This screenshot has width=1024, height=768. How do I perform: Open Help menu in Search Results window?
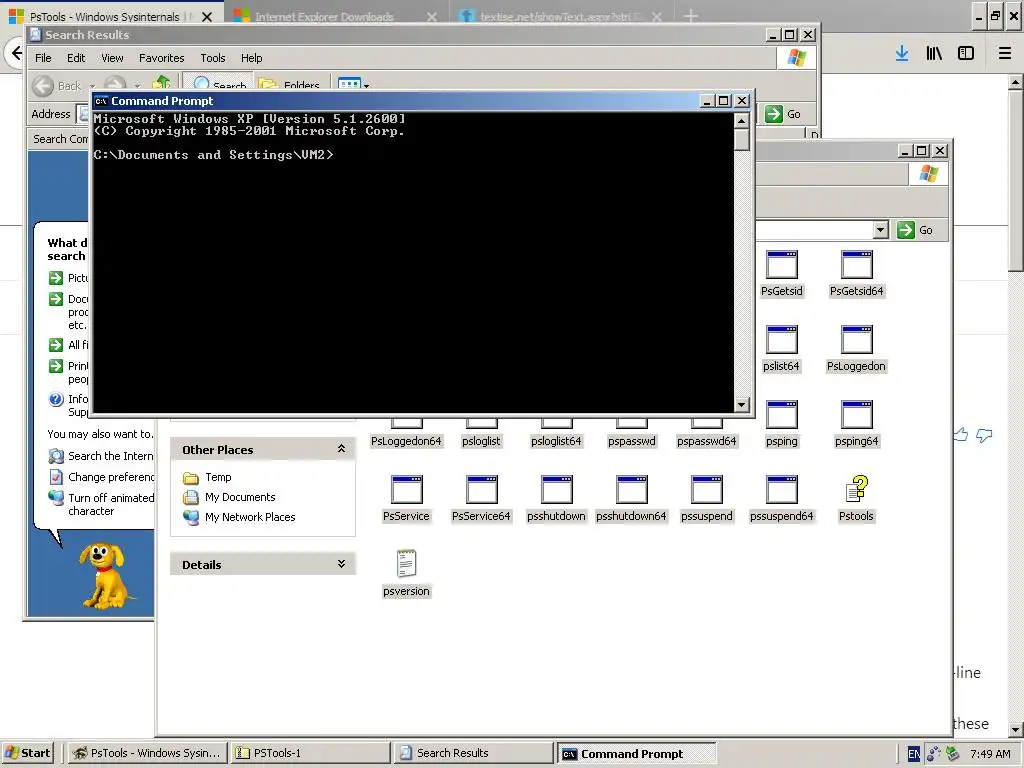pos(251,58)
